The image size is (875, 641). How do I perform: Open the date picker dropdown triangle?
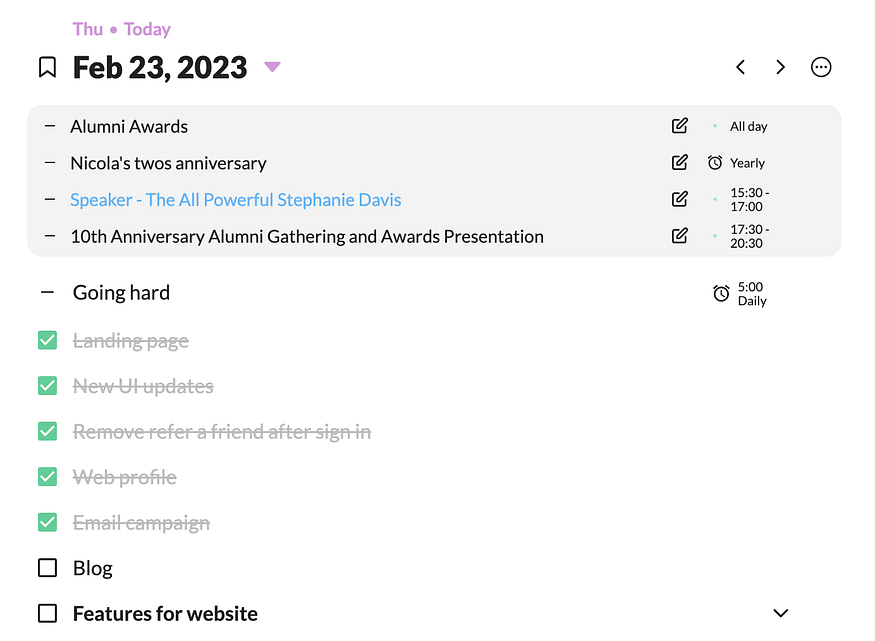coord(272,68)
